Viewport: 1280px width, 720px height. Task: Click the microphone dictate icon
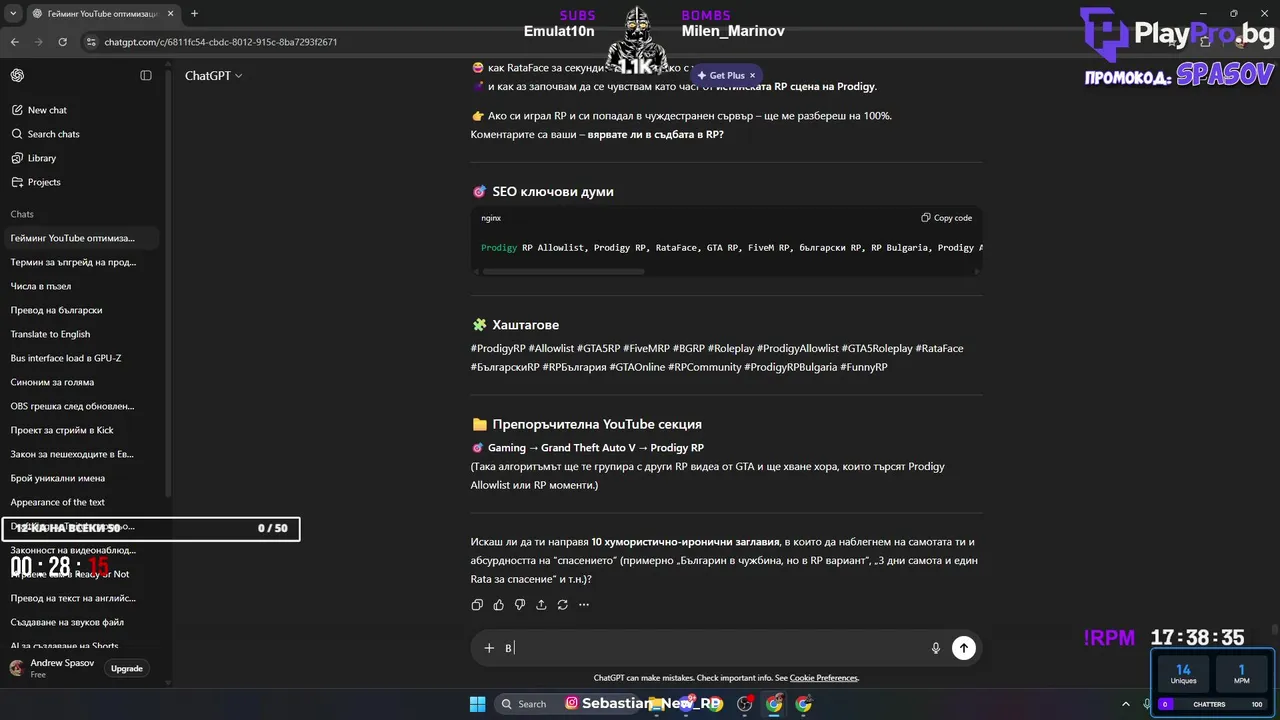[936, 648]
